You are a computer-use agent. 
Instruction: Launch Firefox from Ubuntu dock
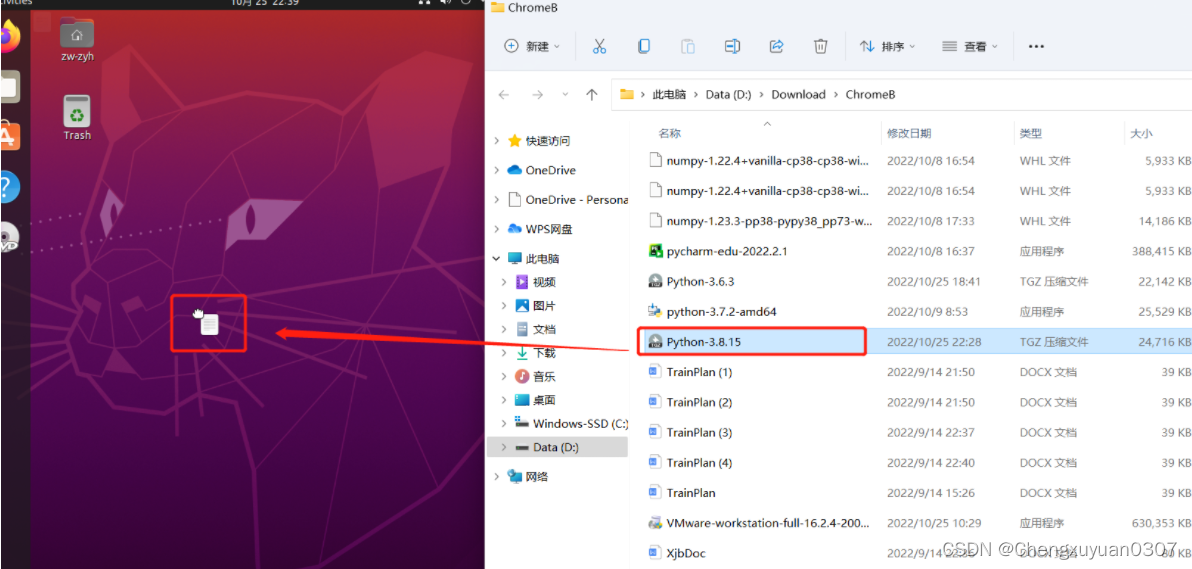click(9, 36)
